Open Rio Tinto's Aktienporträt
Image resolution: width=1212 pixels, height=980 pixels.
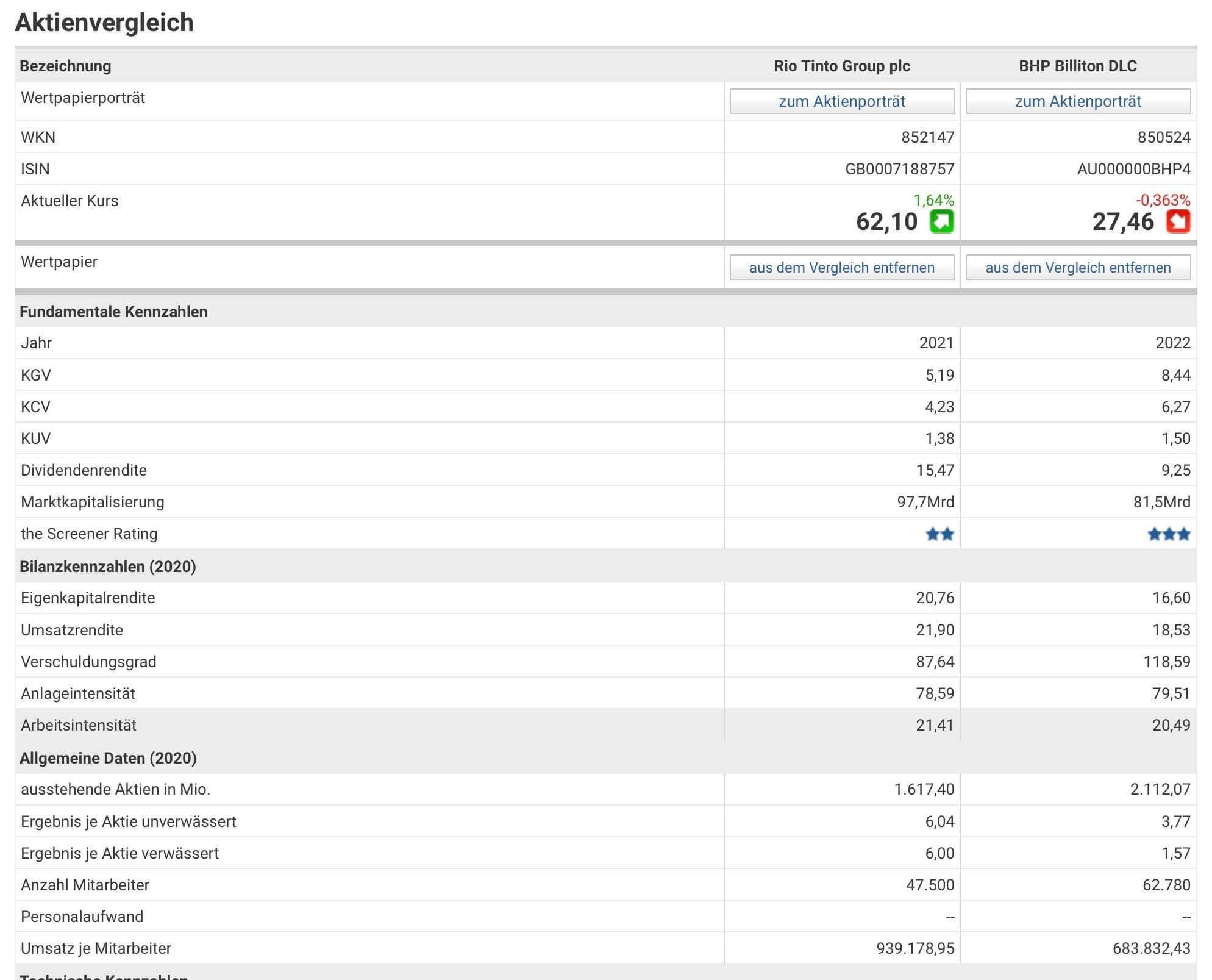coord(841,101)
